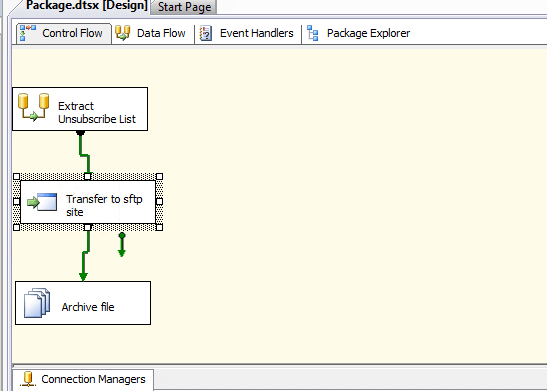This screenshot has height=391, width=547.
Task: Click the Data Flow cylinders icon
Action: (x=122, y=33)
